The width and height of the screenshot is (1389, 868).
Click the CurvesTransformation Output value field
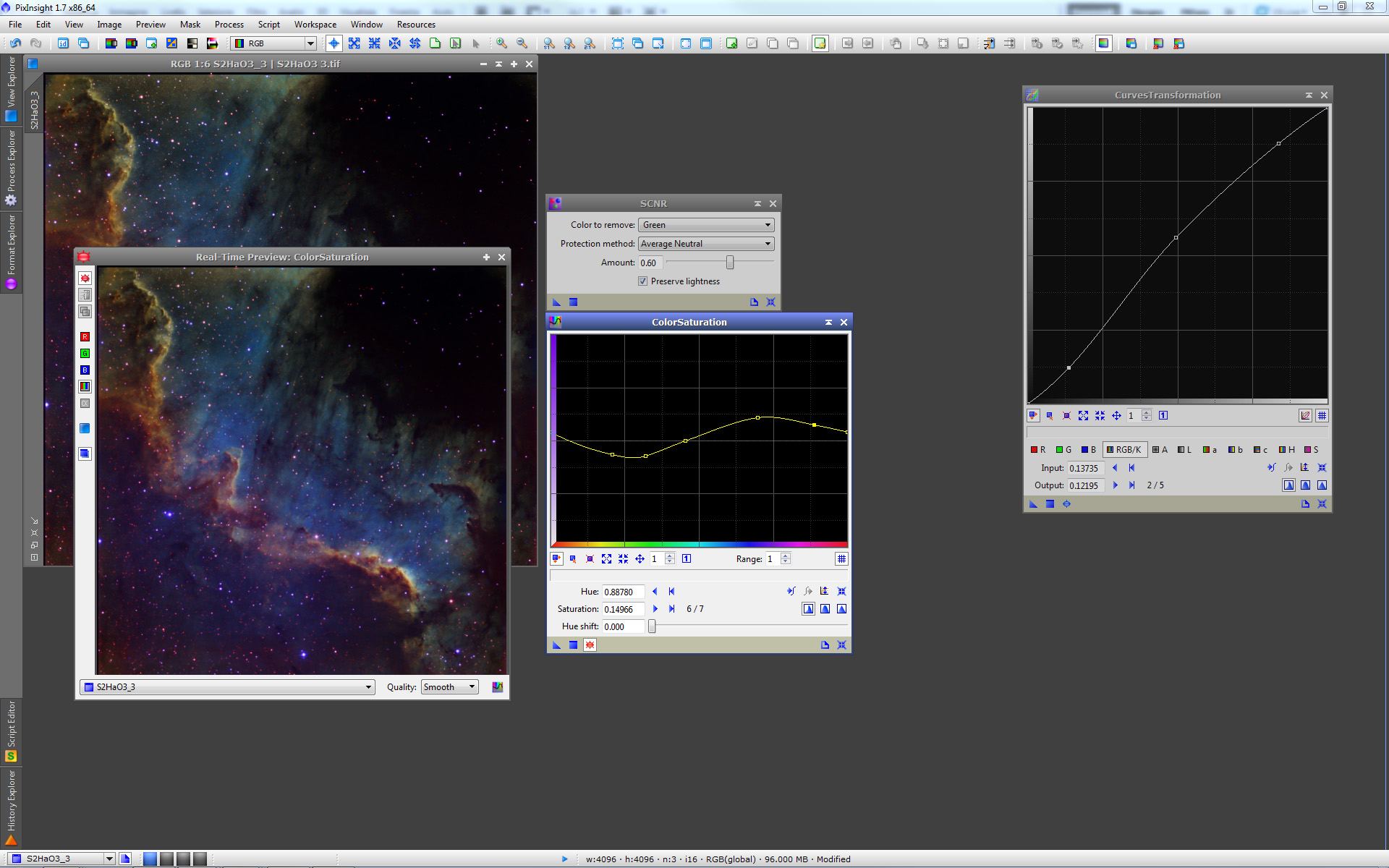coord(1085,485)
